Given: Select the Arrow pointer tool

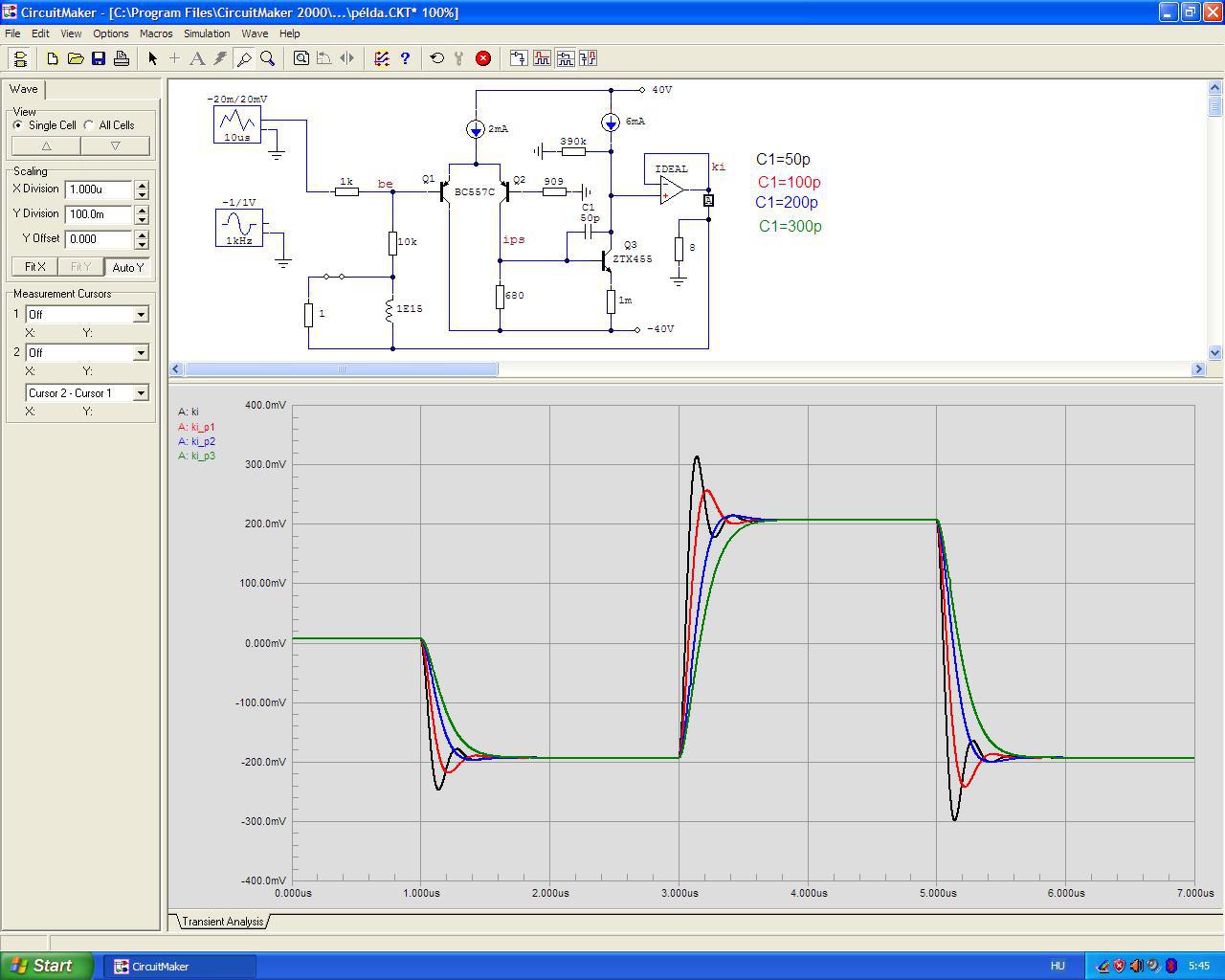Looking at the screenshot, I should pyautogui.click(x=152, y=58).
